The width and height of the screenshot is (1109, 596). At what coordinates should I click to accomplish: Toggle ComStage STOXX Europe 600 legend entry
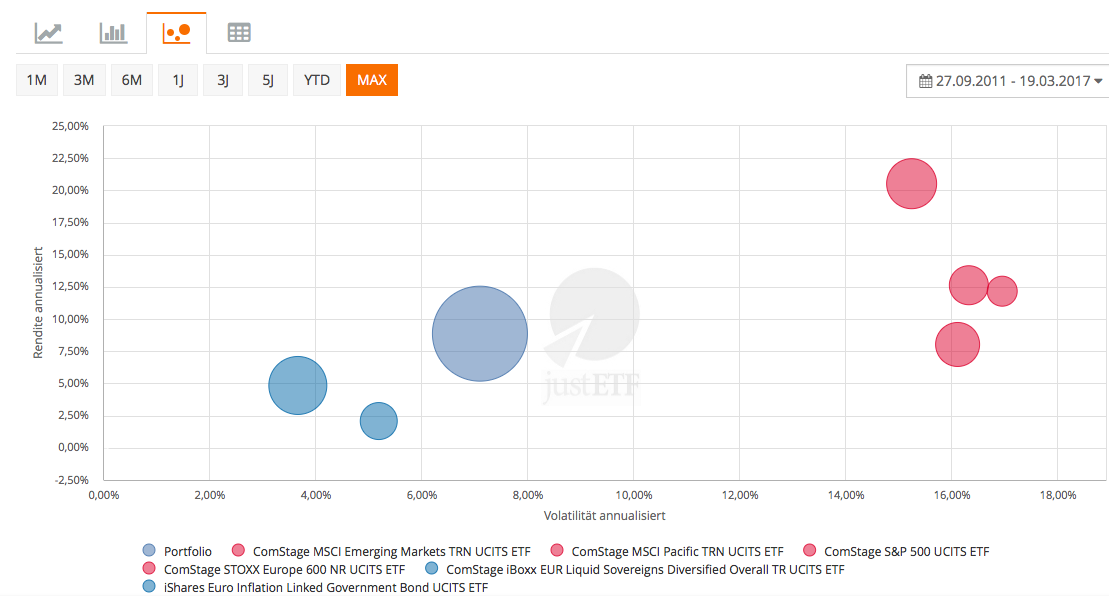(274, 569)
